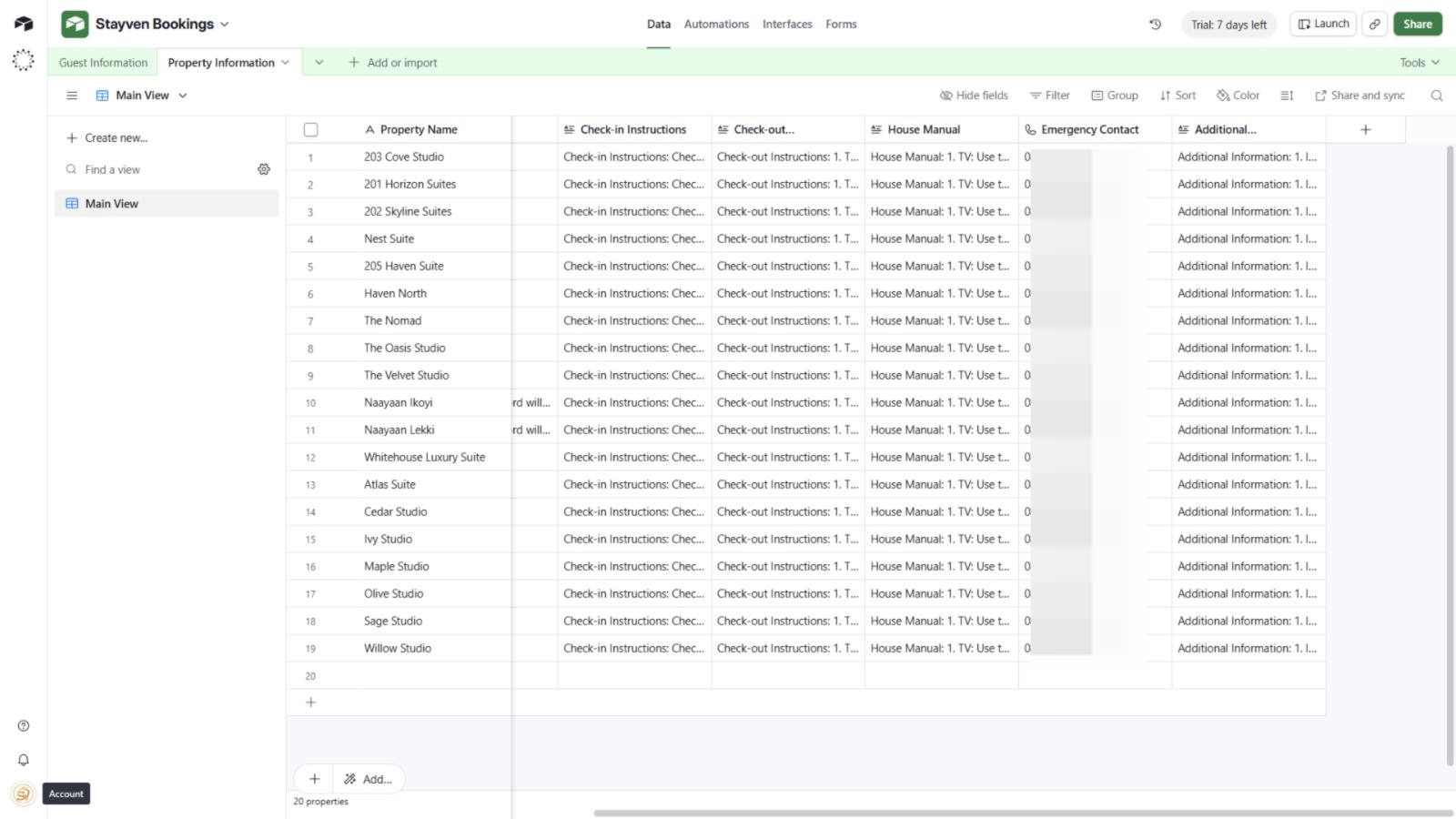Click the Check-out… column header
Image resolution: width=1456 pixels, height=819 pixels.
(788, 129)
